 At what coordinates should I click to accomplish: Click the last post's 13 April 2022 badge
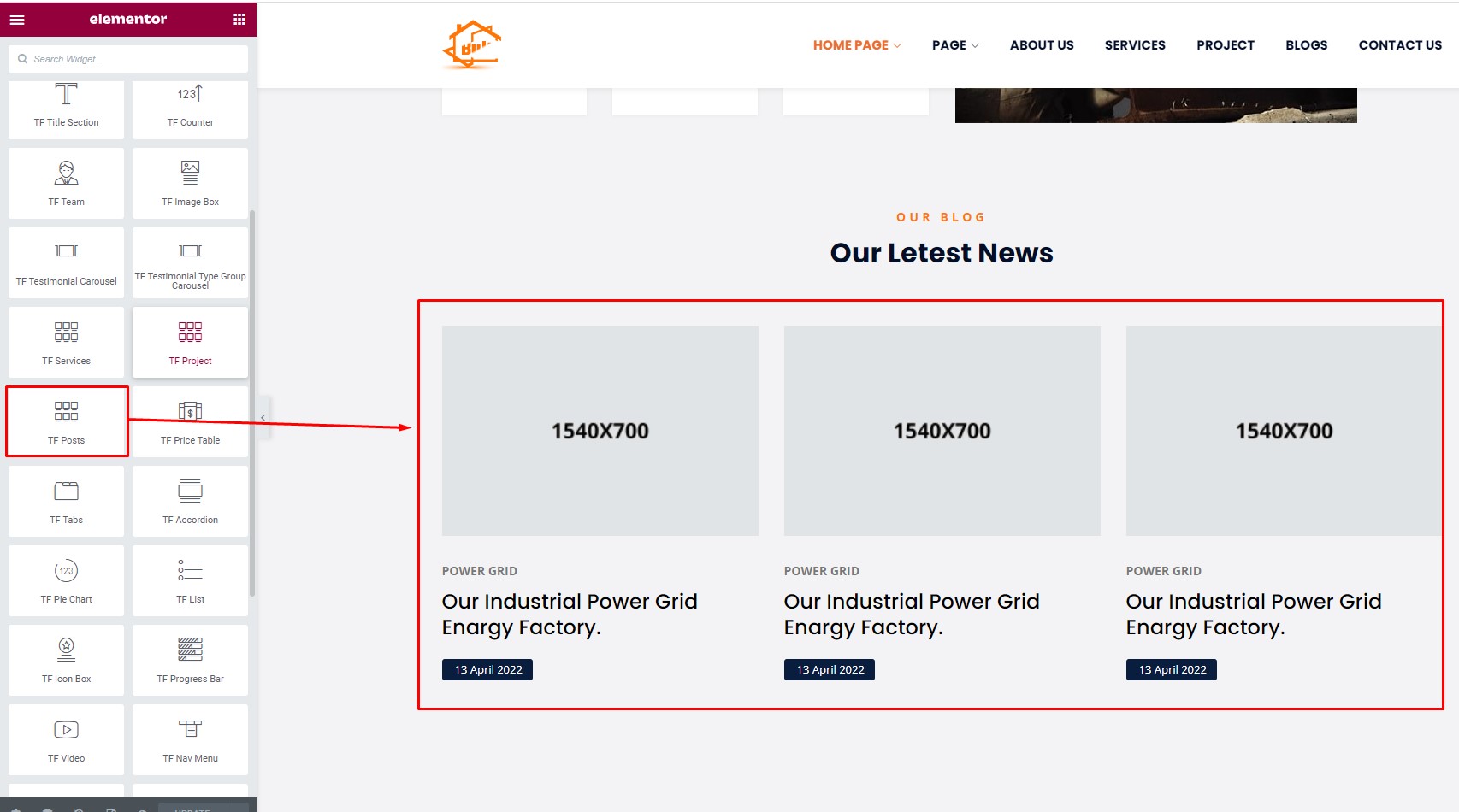coord(1172,669)
